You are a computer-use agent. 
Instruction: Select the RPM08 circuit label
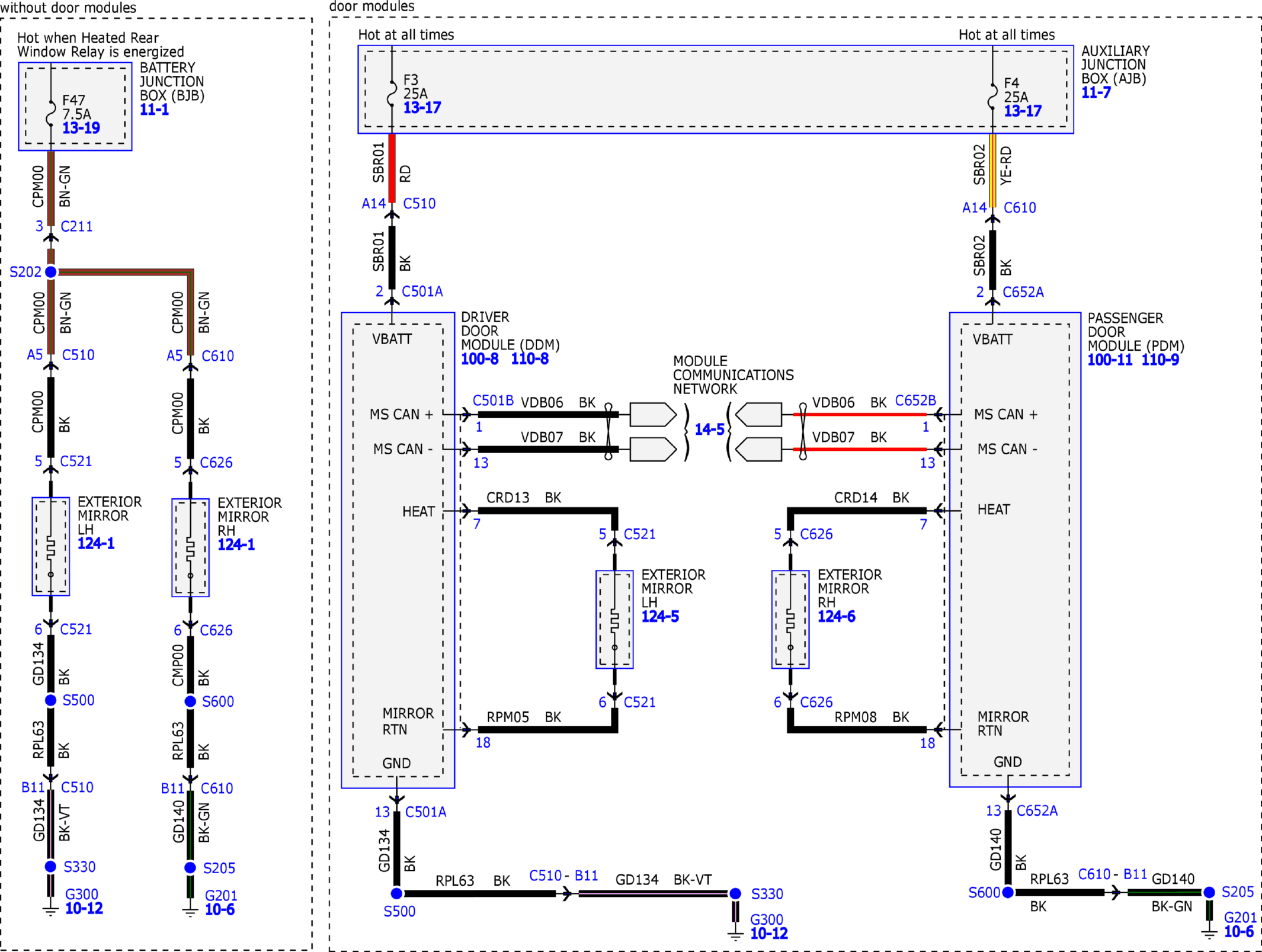(856, 717)
